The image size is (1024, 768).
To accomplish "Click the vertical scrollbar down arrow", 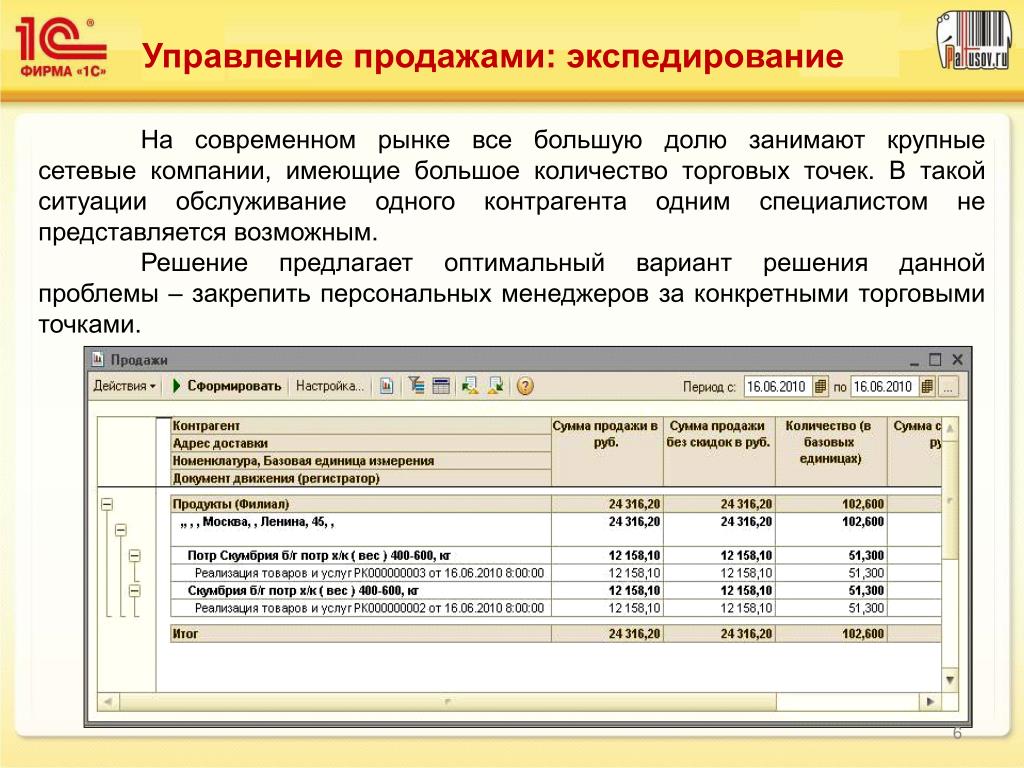I will 950,680.
